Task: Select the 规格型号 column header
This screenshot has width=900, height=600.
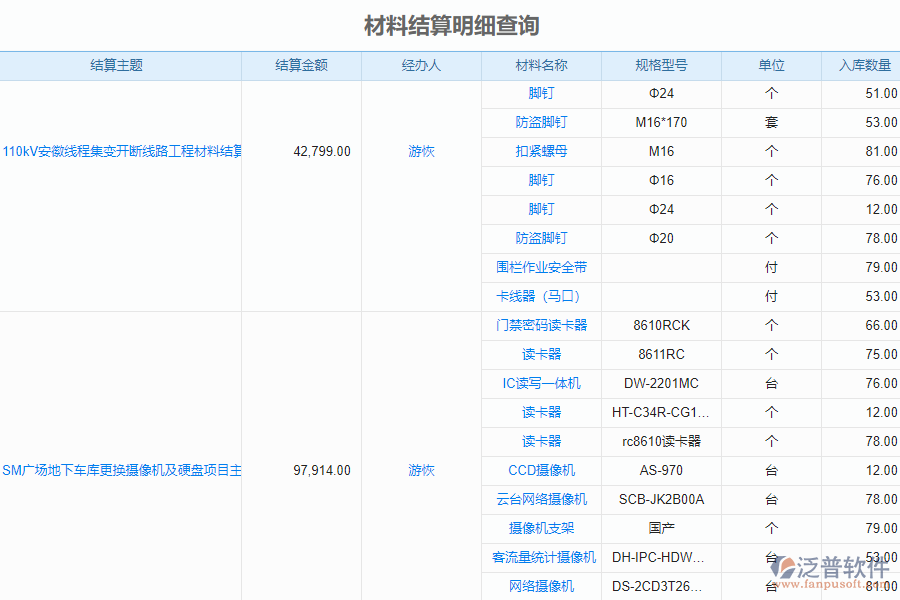Action: tap(660, 65)
